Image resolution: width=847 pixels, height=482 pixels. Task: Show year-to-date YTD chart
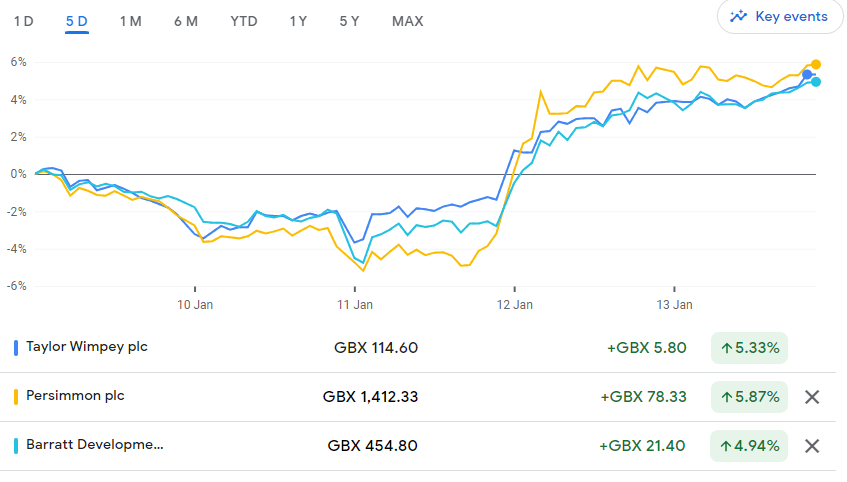pyautogui.click(x=243, y=21)
